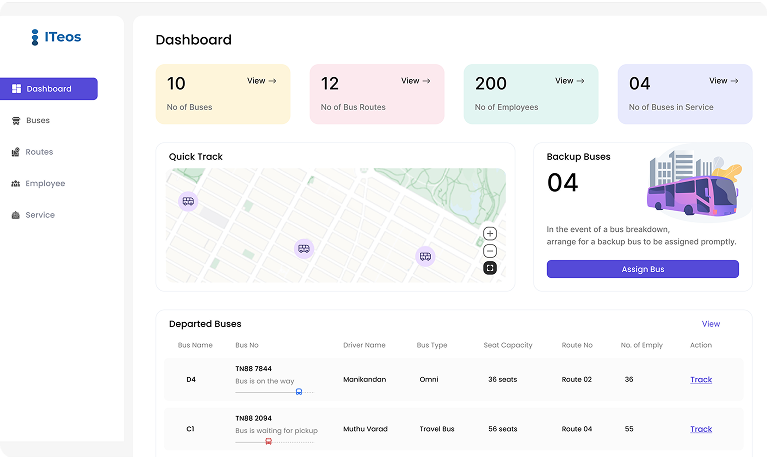The height and width of the screenshot is (458, 768).
Task: Click the Buses sidebar icon
Action: [x=16, y=121]
